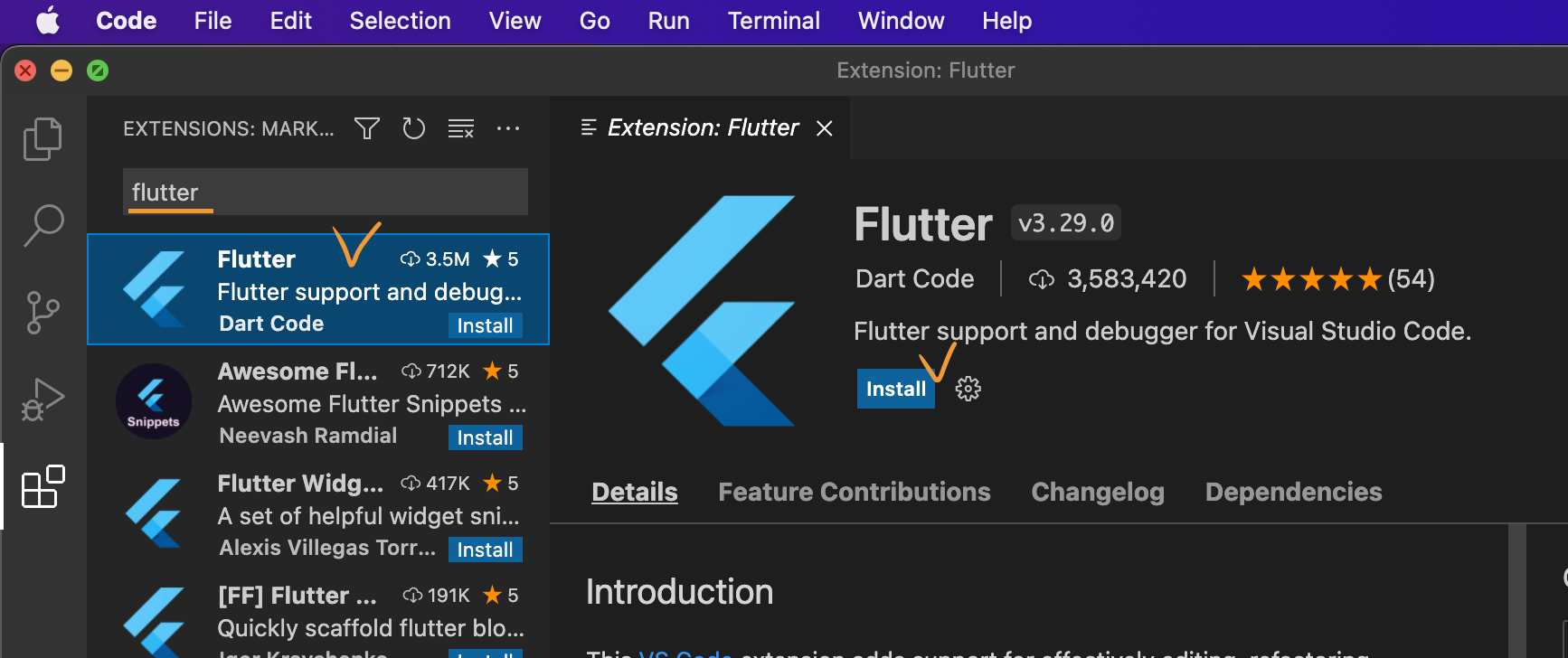Click the 3.5M download count on Flutter row
Screen dimensions: 1568x658
coord(435,259)
